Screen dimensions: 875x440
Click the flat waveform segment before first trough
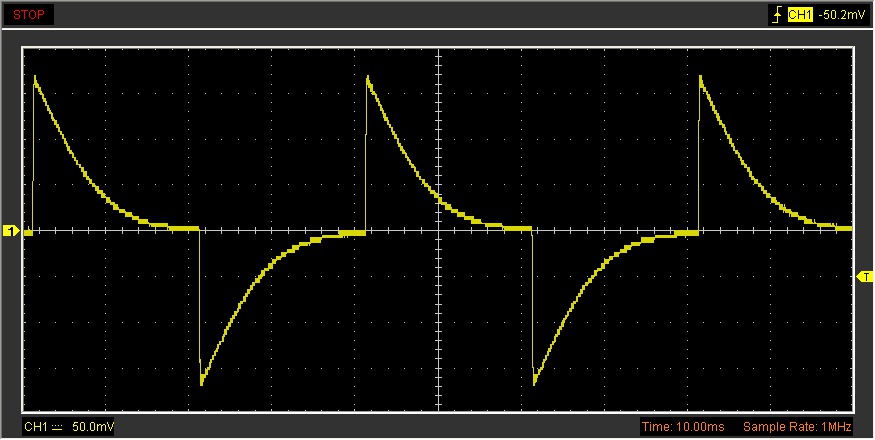(183, 228)
